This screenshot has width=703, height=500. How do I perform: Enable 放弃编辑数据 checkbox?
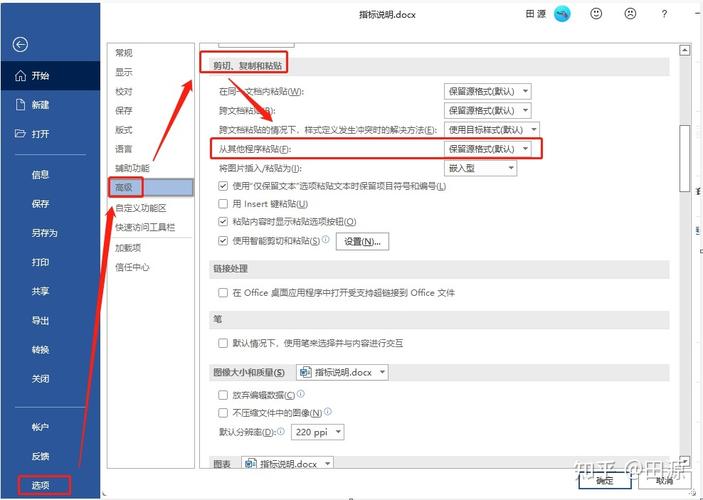pos(223,395)
